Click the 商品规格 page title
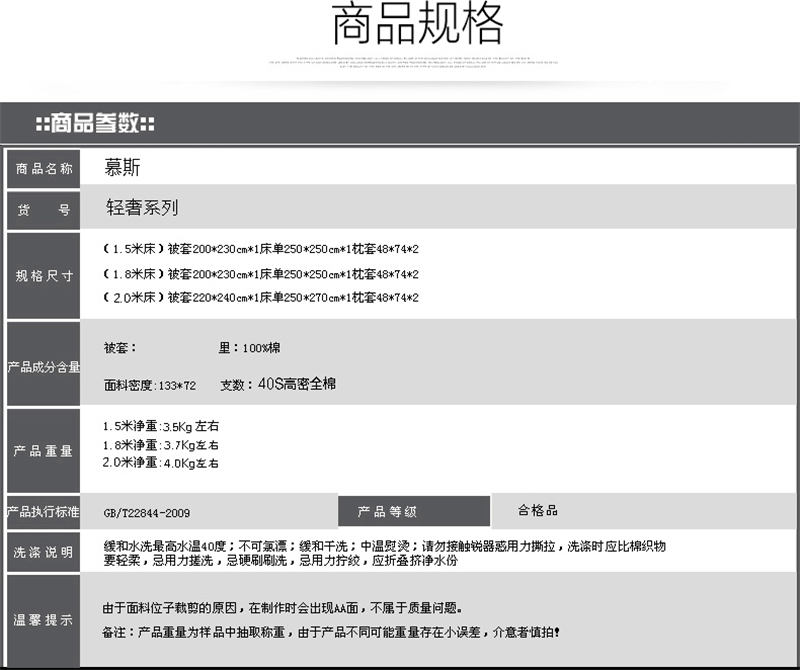The image size is (800, 670). pyautogui.click(x=417, y=27)
